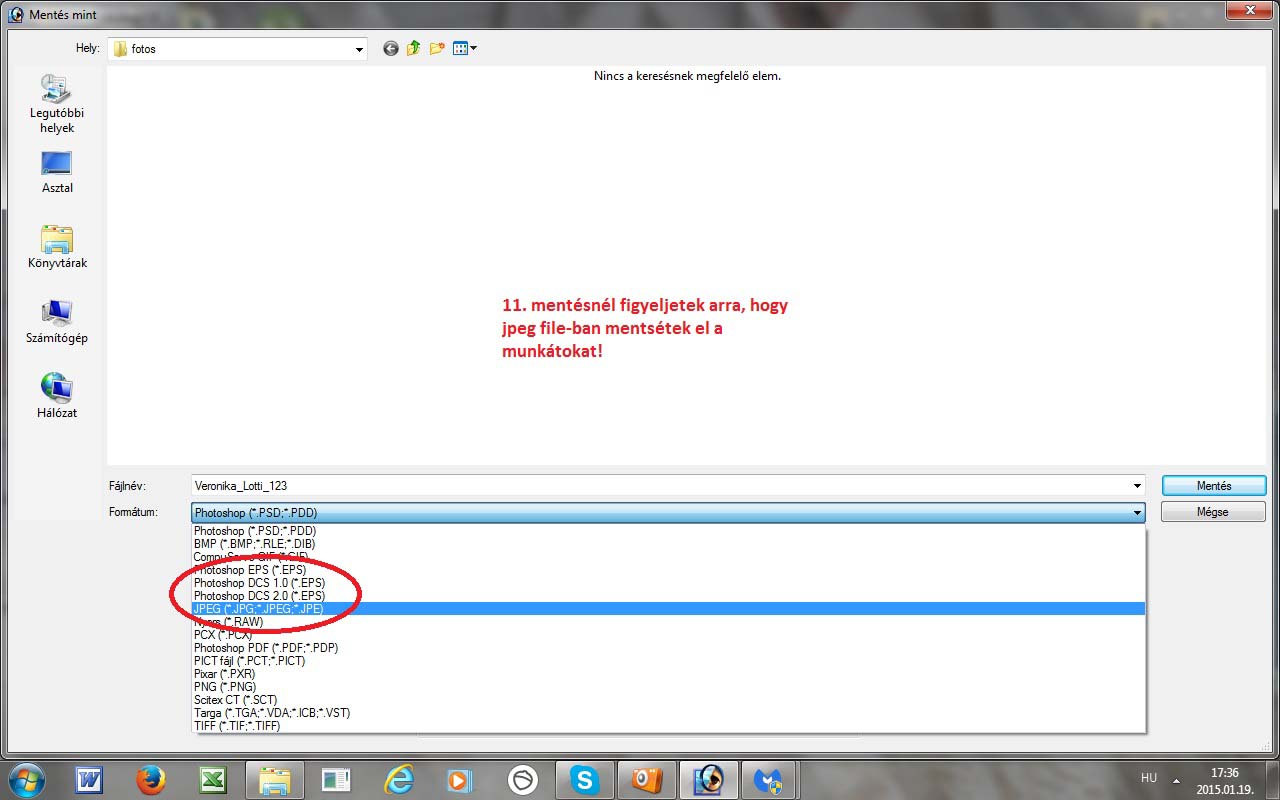Click the Back navigation arrow icon

(391, 48)
